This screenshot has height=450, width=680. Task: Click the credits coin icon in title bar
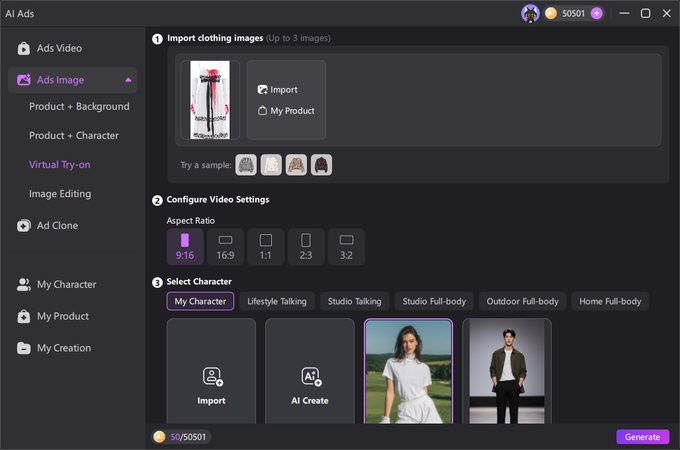pyautogui.click(x=551, y=13)
